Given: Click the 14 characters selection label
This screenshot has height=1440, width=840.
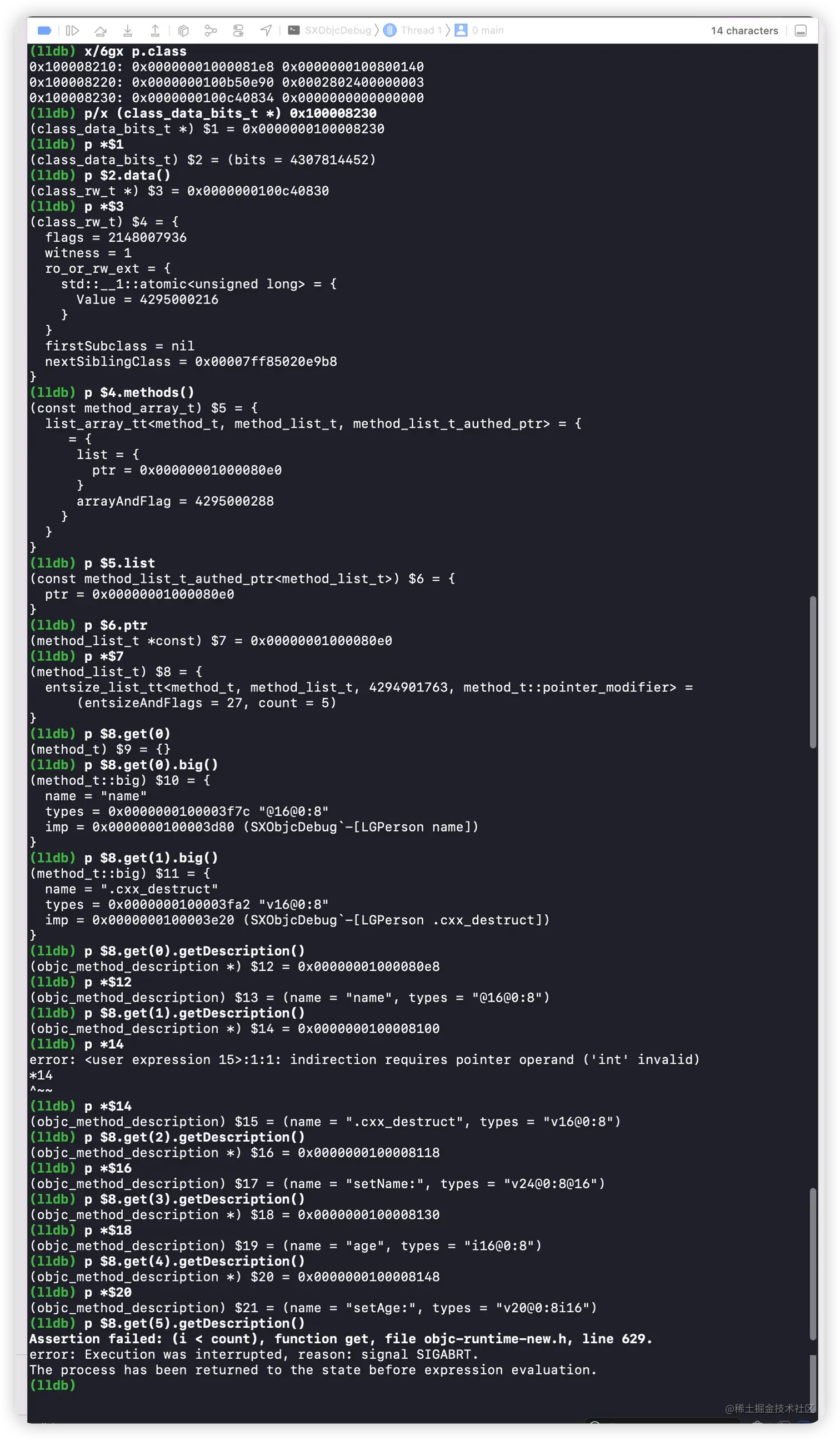Looking at the screenshot, I should (x=744, y=31).
